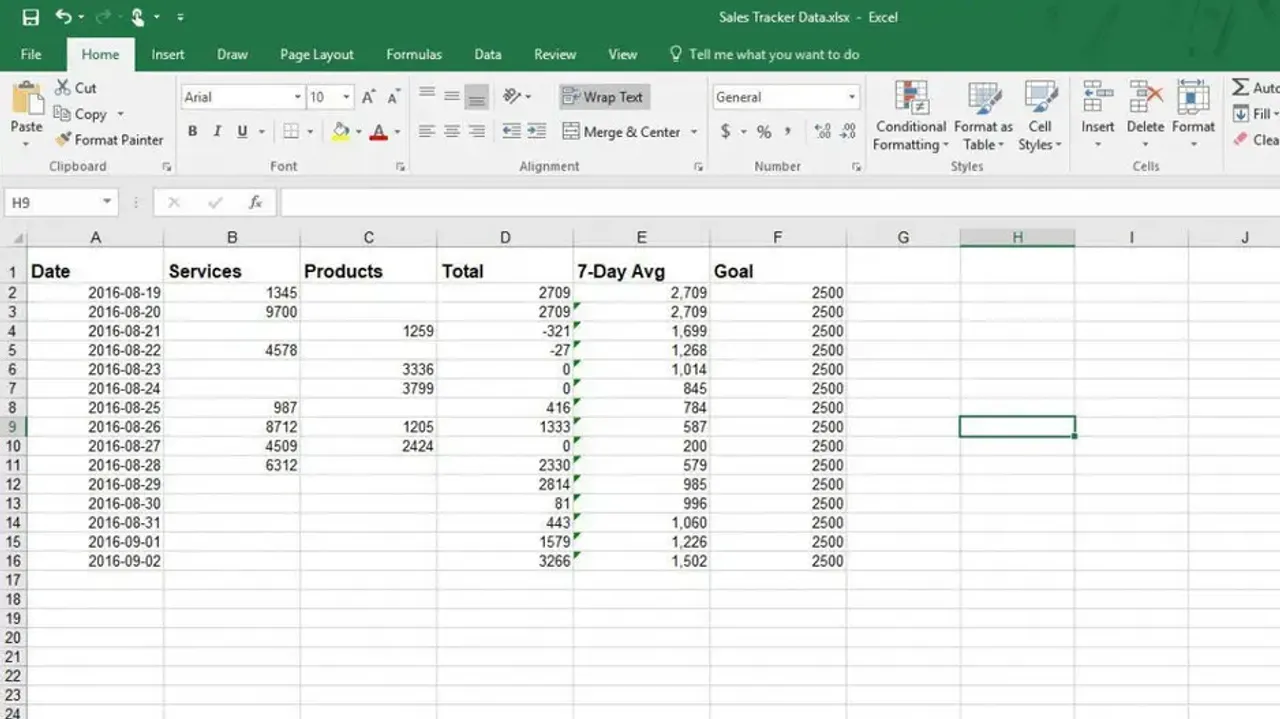The width and height of the screenshot is (1280, 719).
Task: Click the Copy button
Action: point(80,114)
